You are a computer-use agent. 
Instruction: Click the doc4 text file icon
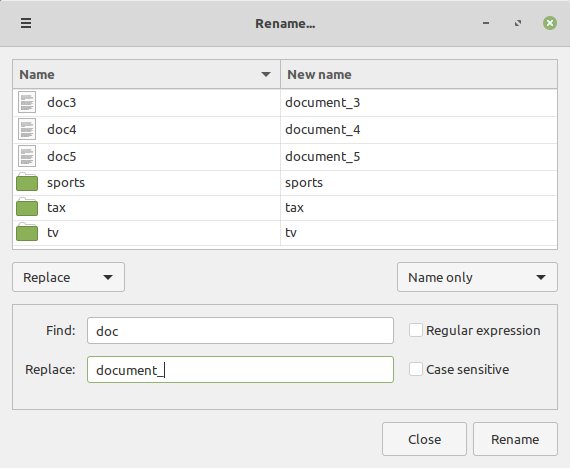point(27,129)
